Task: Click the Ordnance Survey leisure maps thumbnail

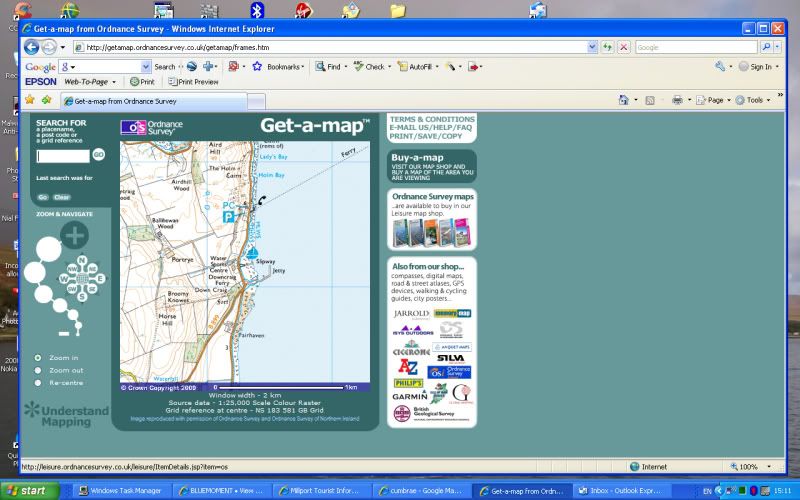Action: point(432,233)
